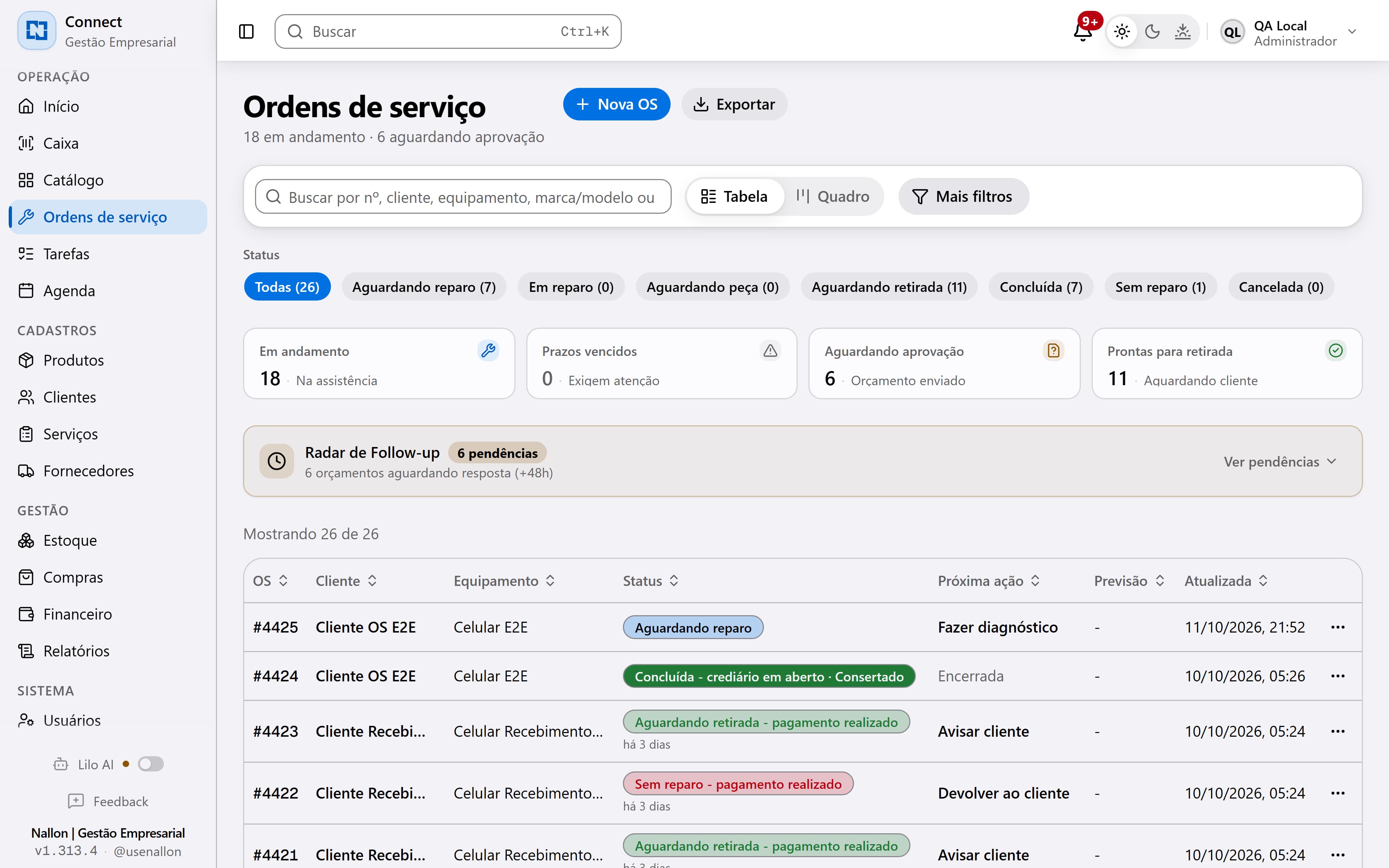
Task: Sort table by Cliente column
Action: point(346,581)
